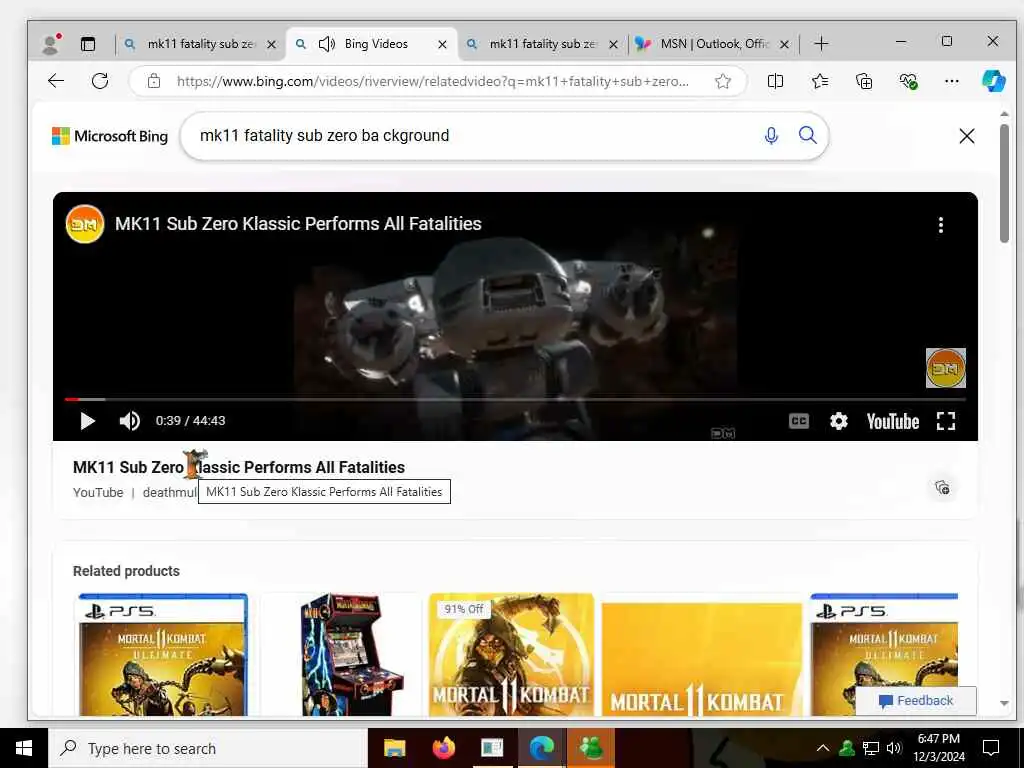Launch Firefox from the taskbar
The height and width of the screenshot is (768, 1024).
(443, 748)
